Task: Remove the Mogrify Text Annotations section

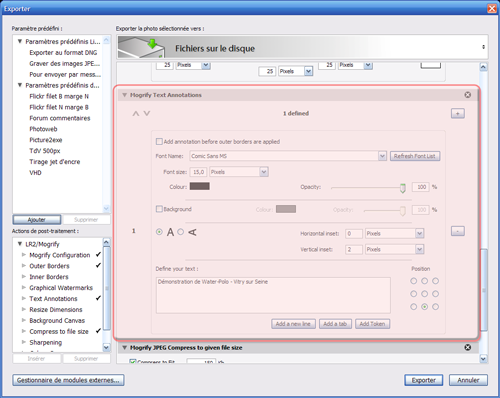Action: tap(468, 95)
